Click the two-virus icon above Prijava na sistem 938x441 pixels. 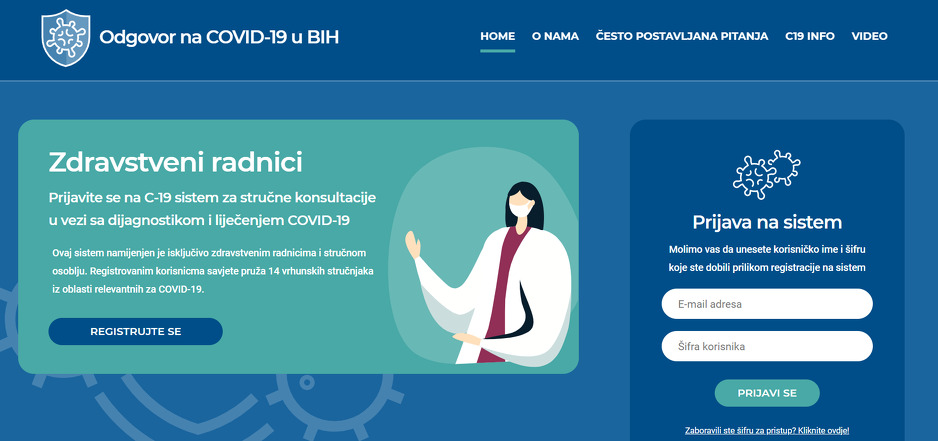tap(766, 174)
